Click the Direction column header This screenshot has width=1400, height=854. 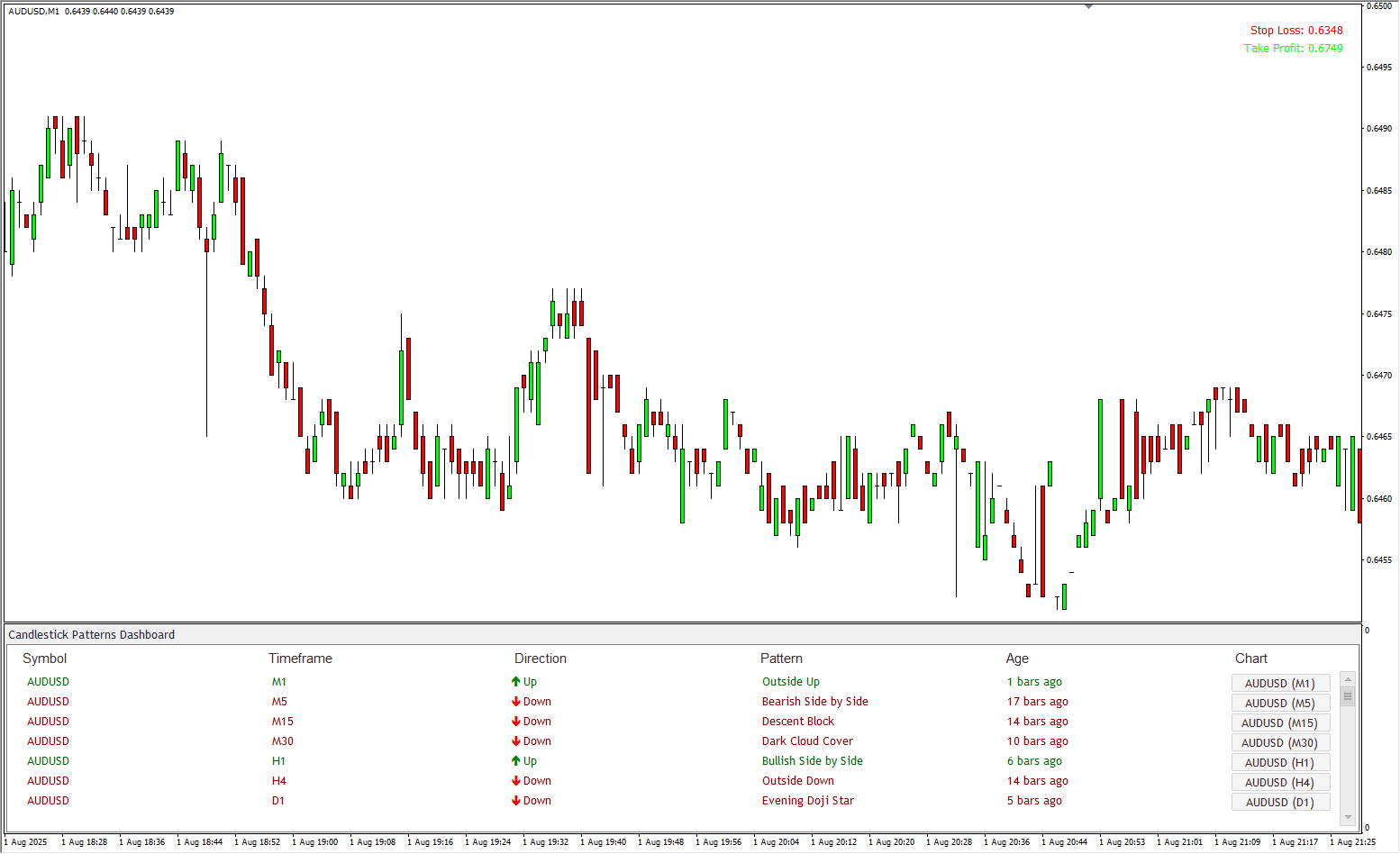[x=541, y=659]
